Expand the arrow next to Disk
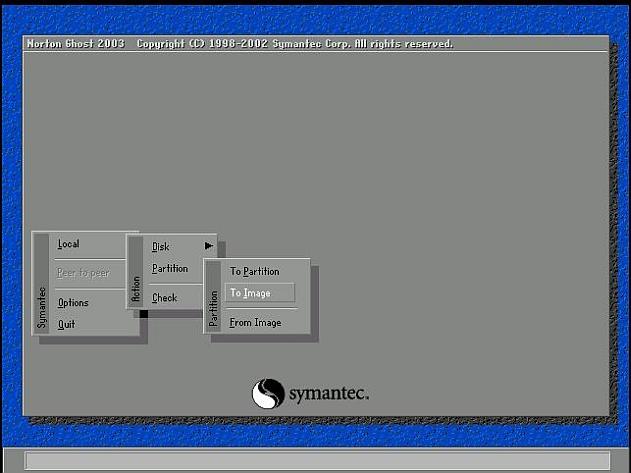This screenshot has width=631, height=473. (208, 246)
